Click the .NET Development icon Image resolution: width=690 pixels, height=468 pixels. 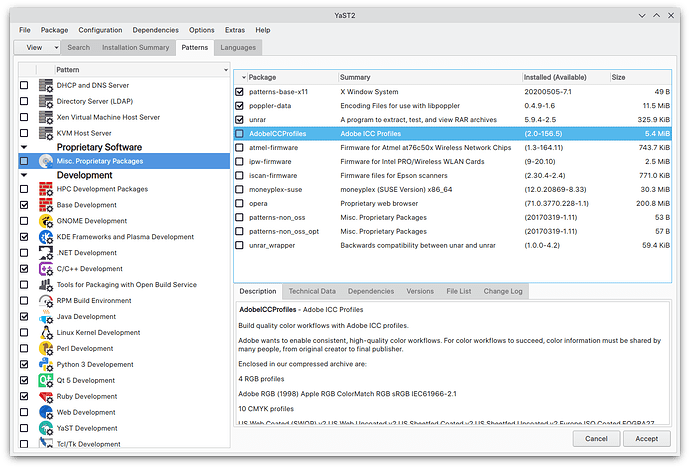point(46,252)
